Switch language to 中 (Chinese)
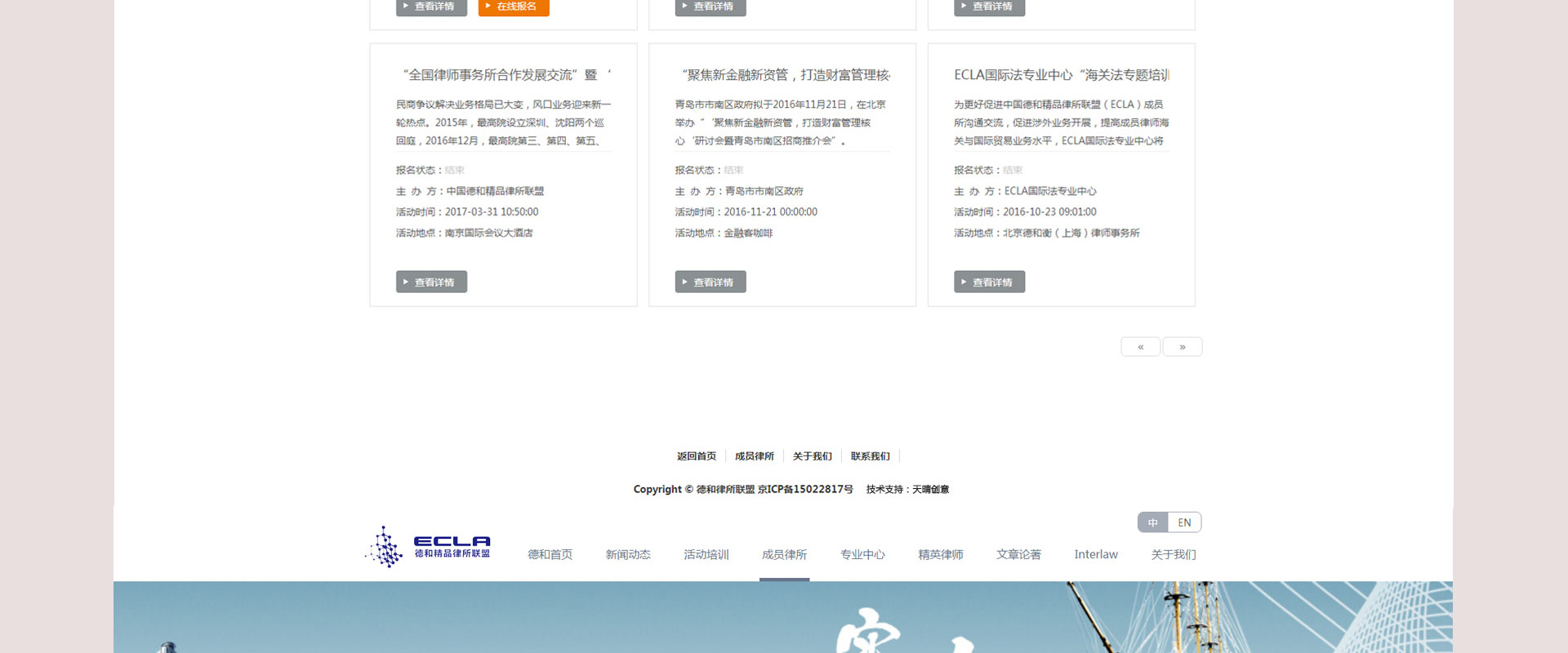1568x653 pixels. (x=1152, y=522)
